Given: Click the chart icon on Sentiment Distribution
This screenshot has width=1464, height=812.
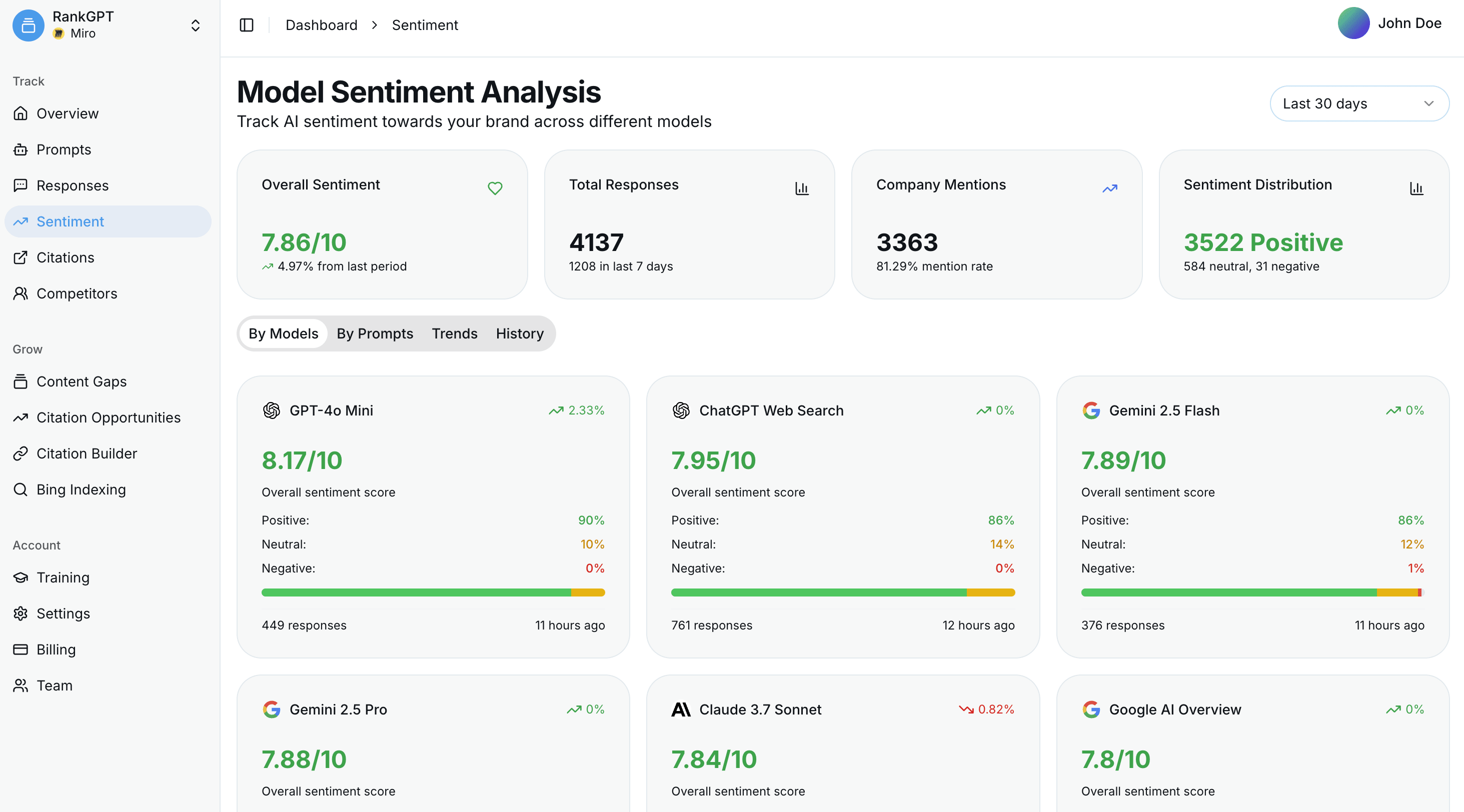Looking at the screenshot, I should 1416,188.
